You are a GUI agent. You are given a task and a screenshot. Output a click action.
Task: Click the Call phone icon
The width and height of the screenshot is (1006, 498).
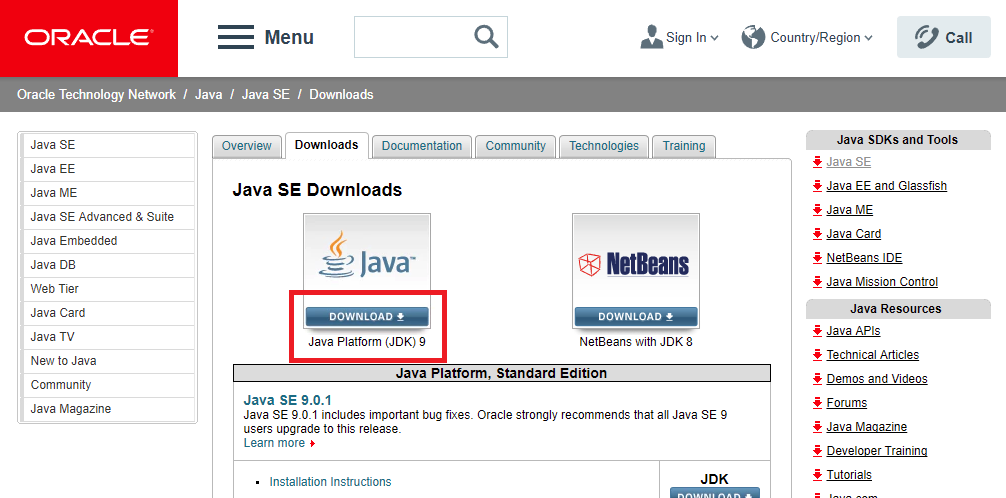click(x=926, y=37)
